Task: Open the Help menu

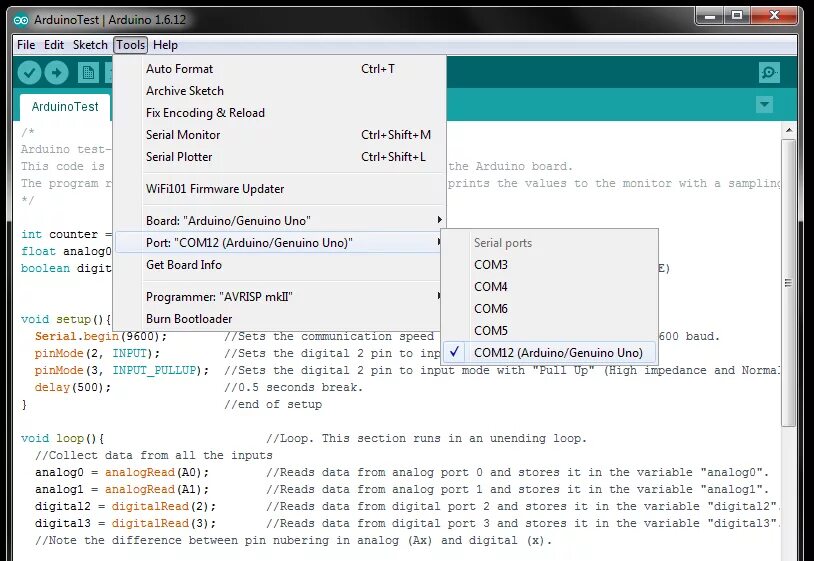Action: tap(165, 45)
